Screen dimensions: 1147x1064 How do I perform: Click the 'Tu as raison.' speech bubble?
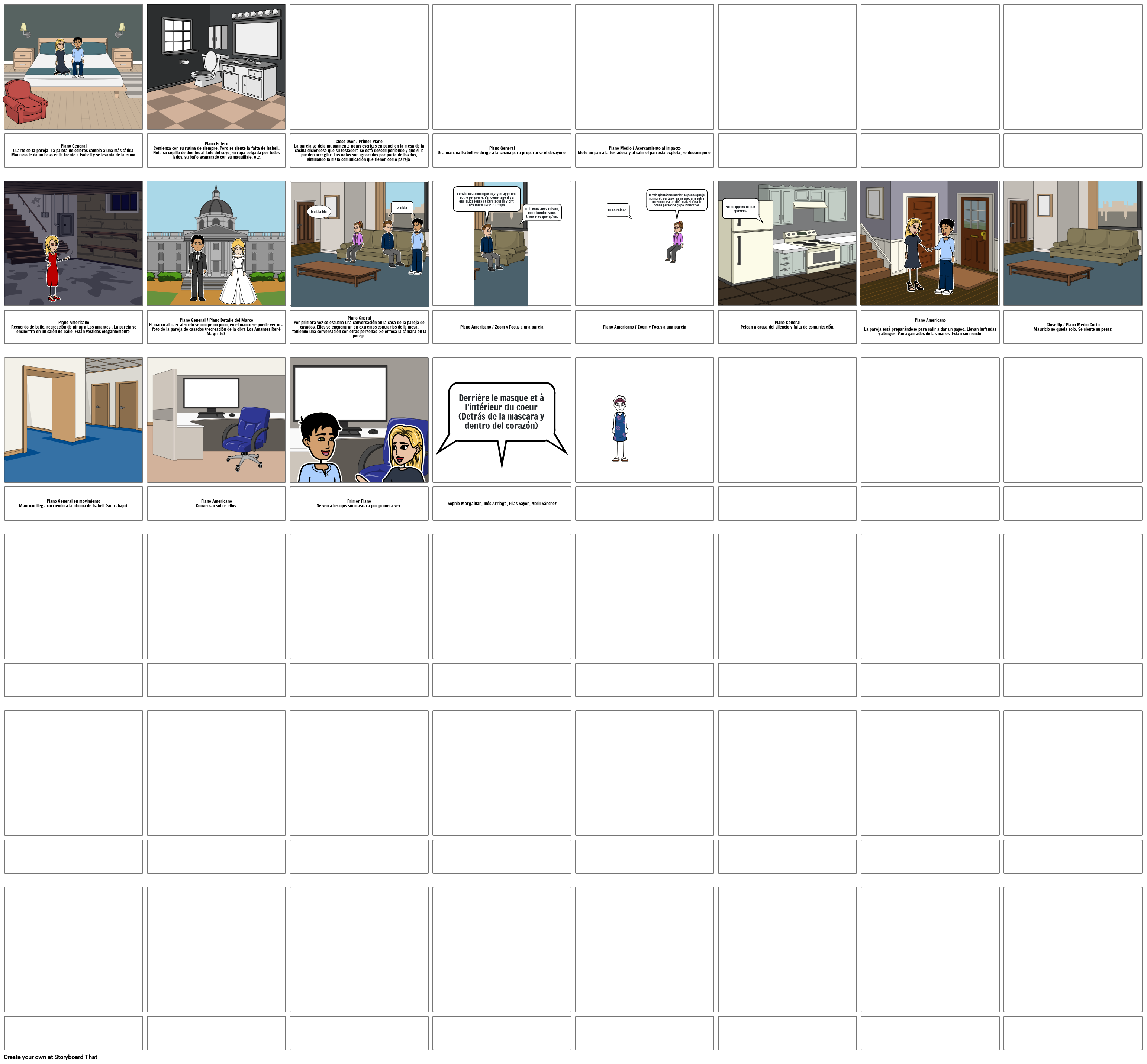(618, 211)
